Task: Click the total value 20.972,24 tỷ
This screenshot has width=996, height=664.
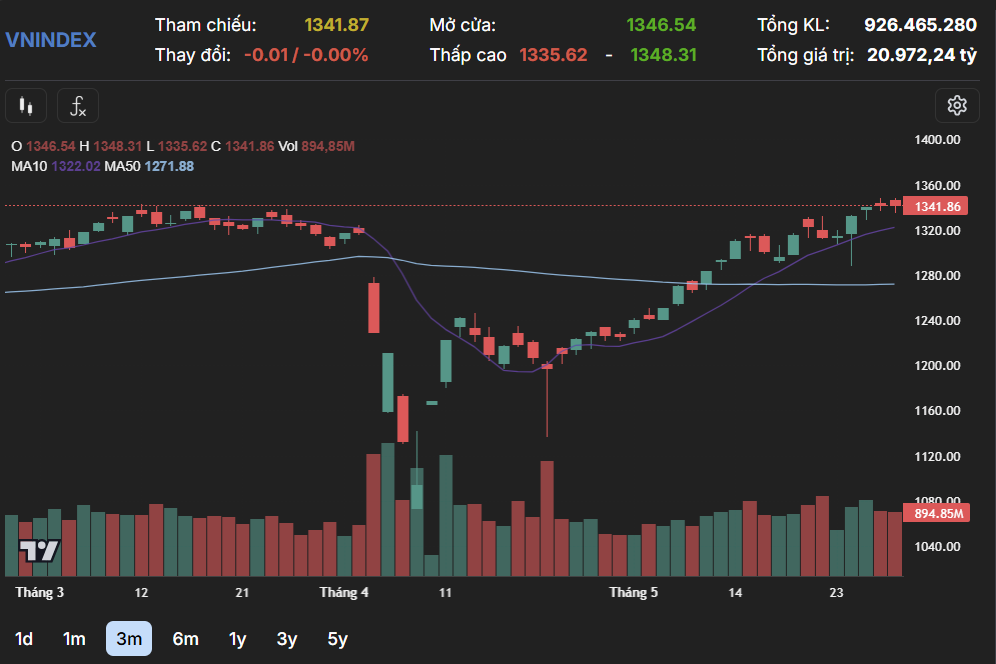Action: pos(922,55)
